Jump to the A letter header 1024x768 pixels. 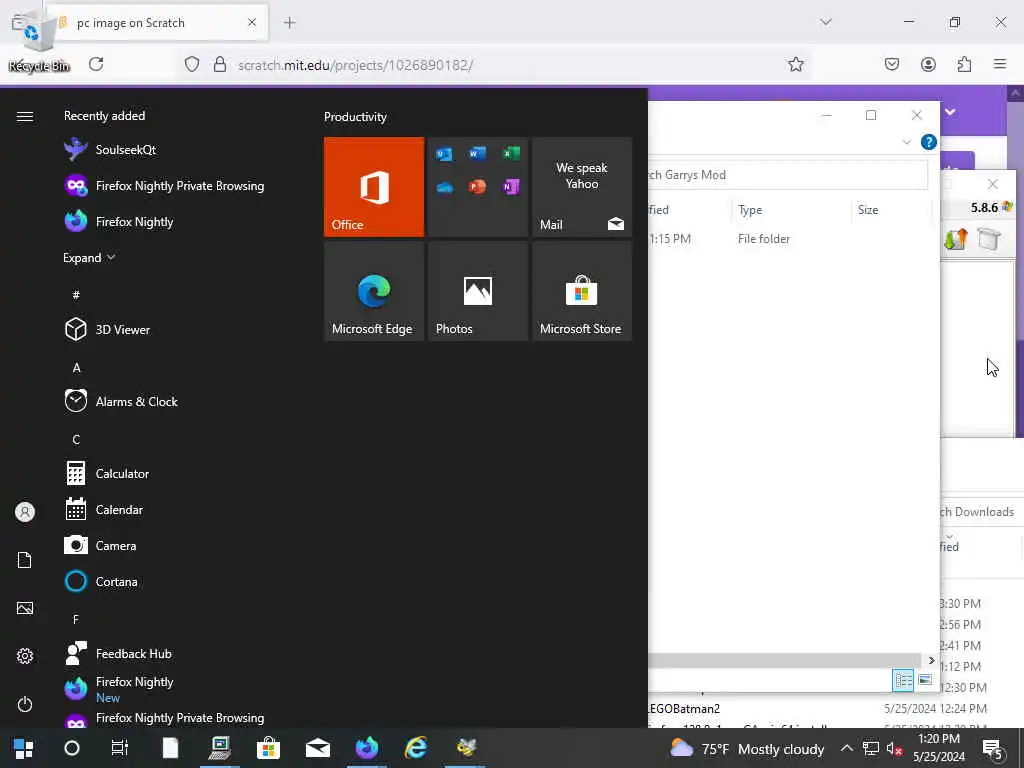tap(76, 367)
